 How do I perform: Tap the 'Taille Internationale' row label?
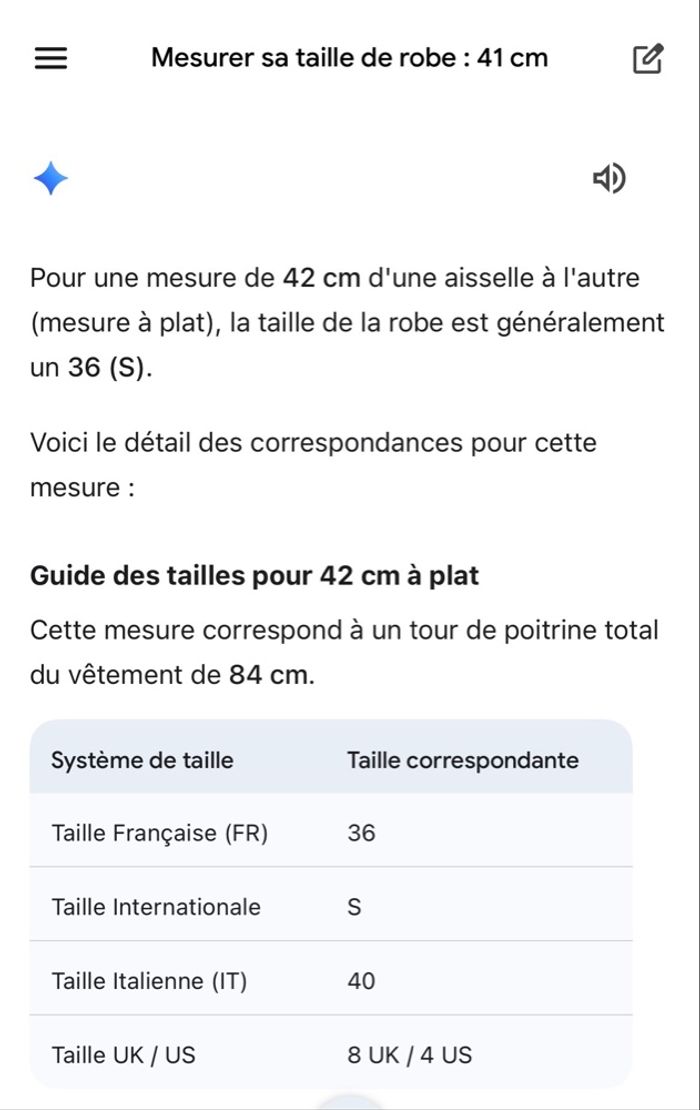[156, 907]
